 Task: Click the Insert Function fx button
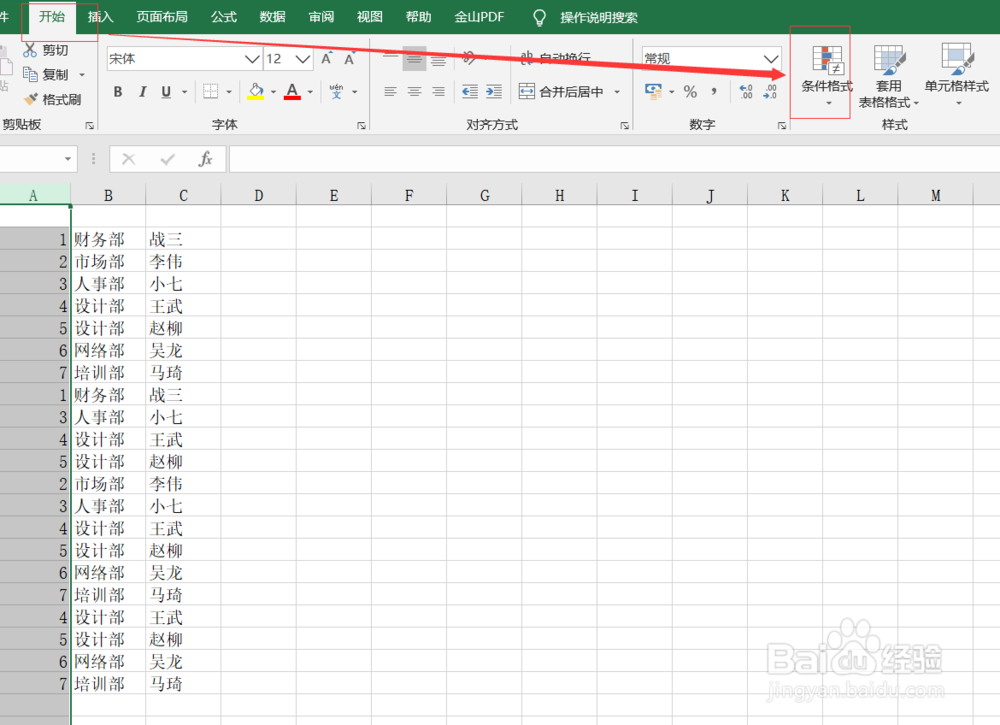205,159
